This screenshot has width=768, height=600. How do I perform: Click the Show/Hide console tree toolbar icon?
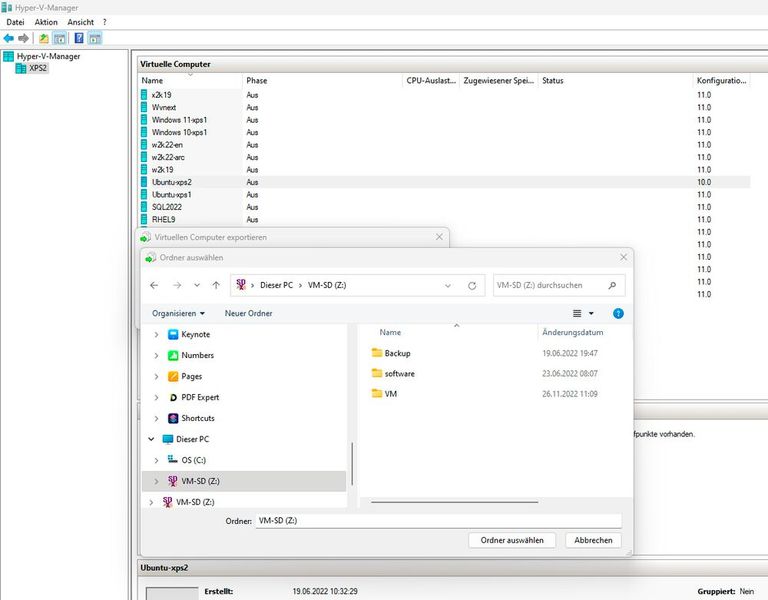click(59, 38)
